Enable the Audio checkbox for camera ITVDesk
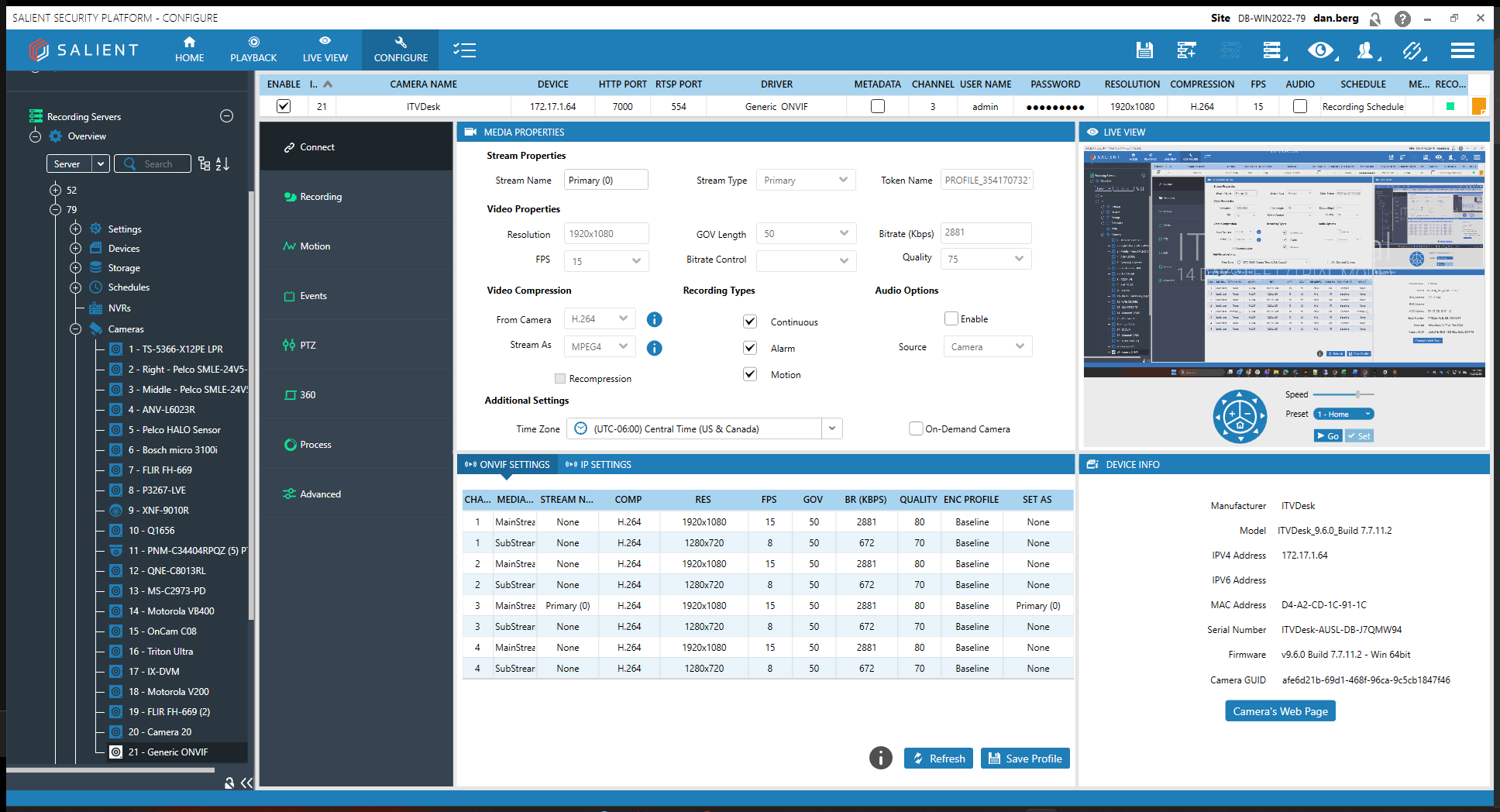Screen dimensions: 1500x812 (x=1299, y=106)
